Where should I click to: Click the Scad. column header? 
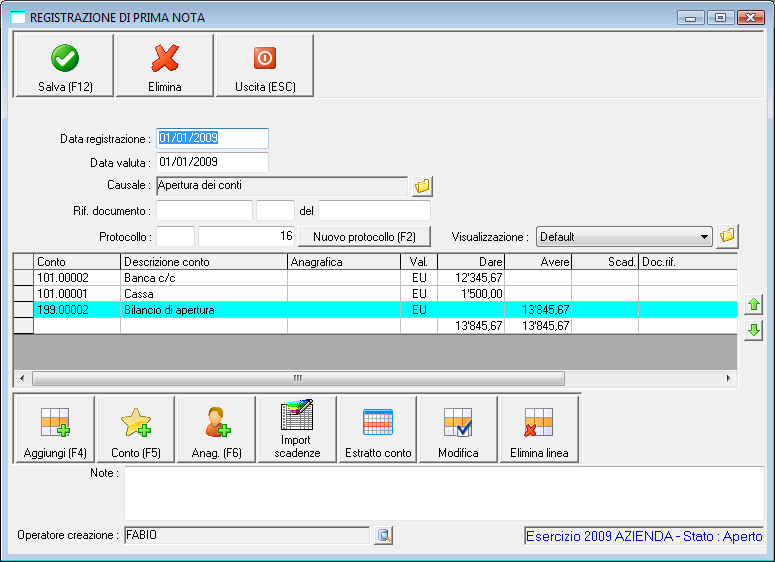point(605,261)
